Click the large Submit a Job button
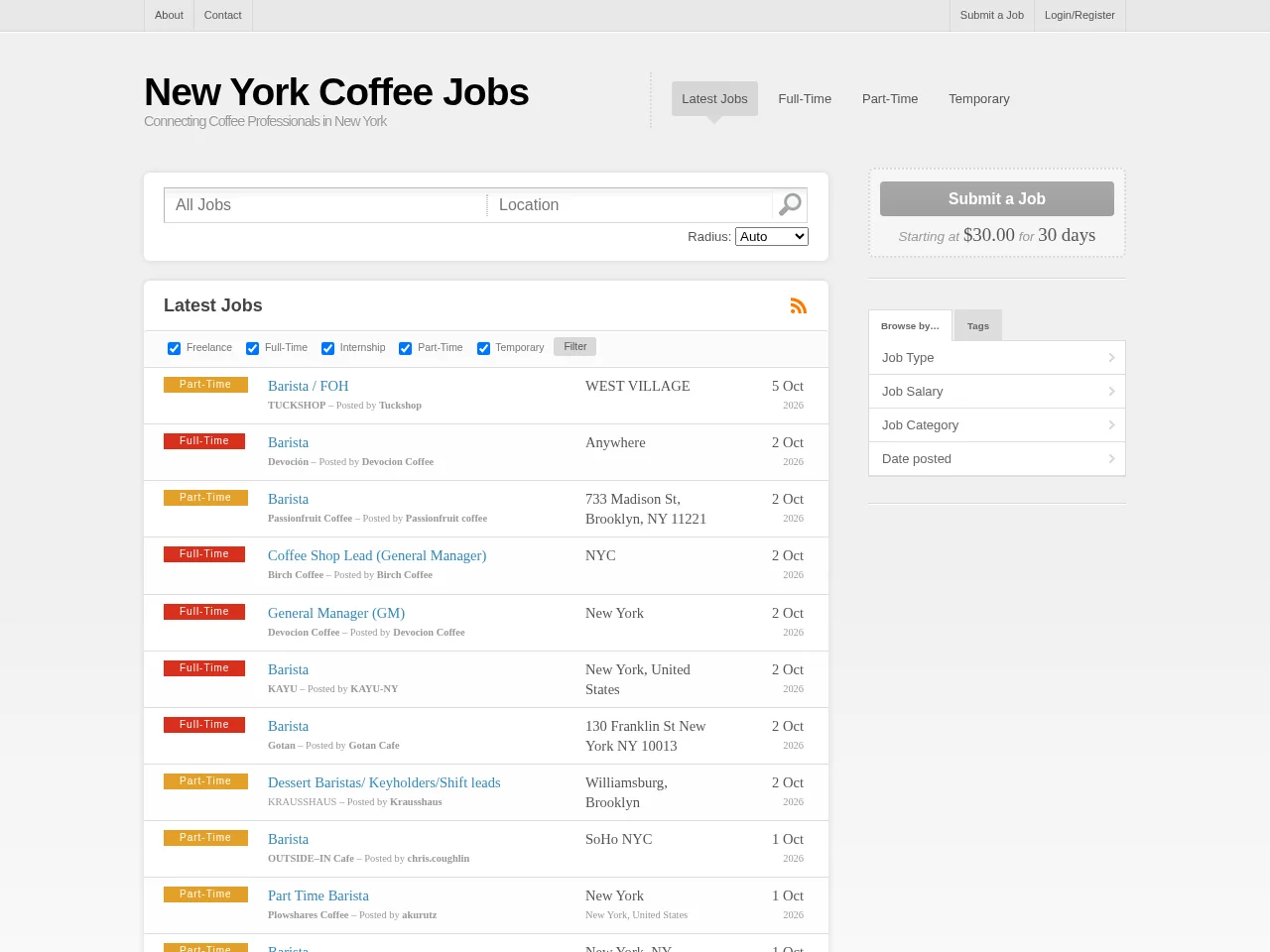 [997, 198]
